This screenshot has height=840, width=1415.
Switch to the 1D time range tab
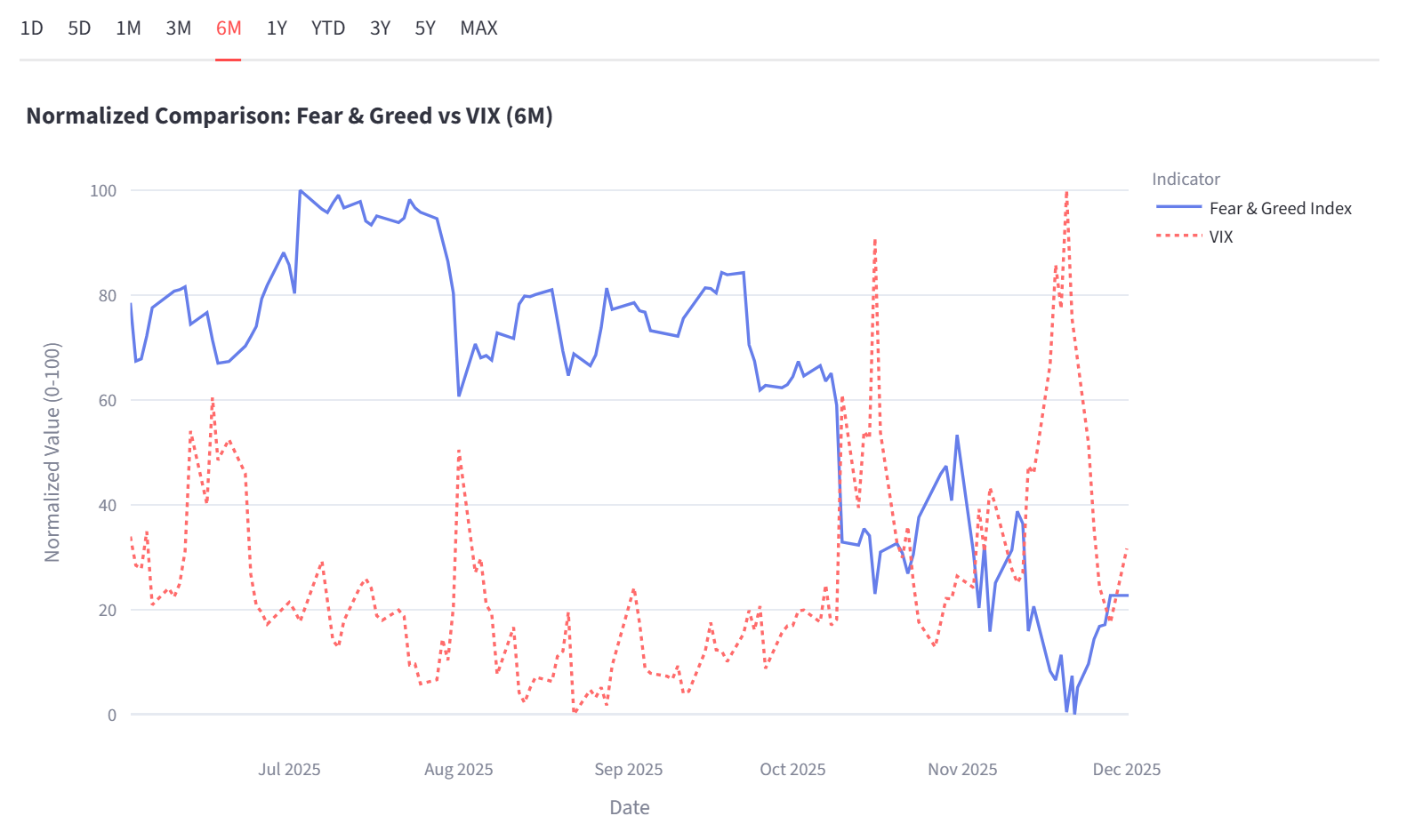32,28
